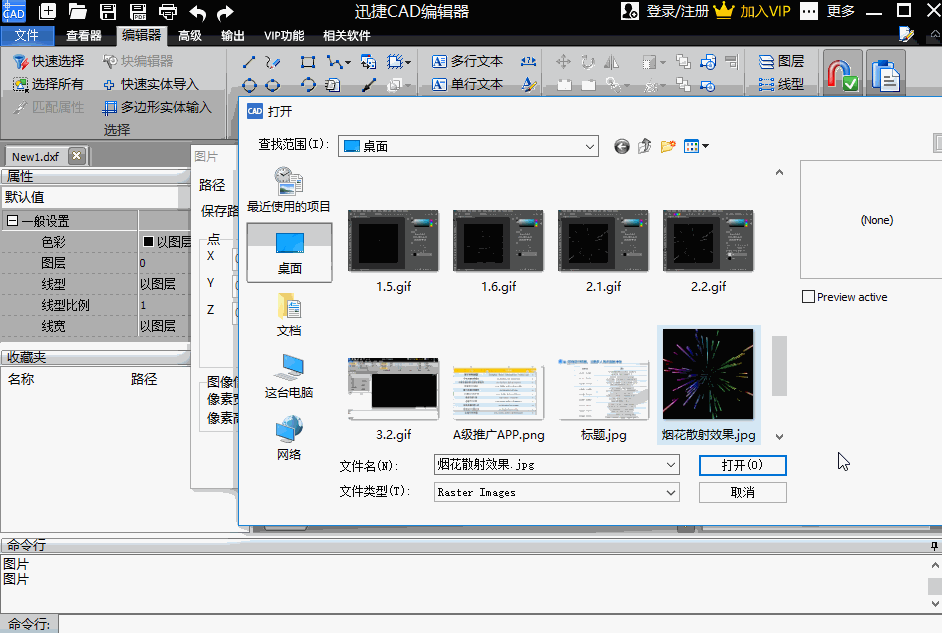Viewport: 942px width, 633px height.
Task: Select 网络 in the places sidebar
Action: click(x=289, y=438)
